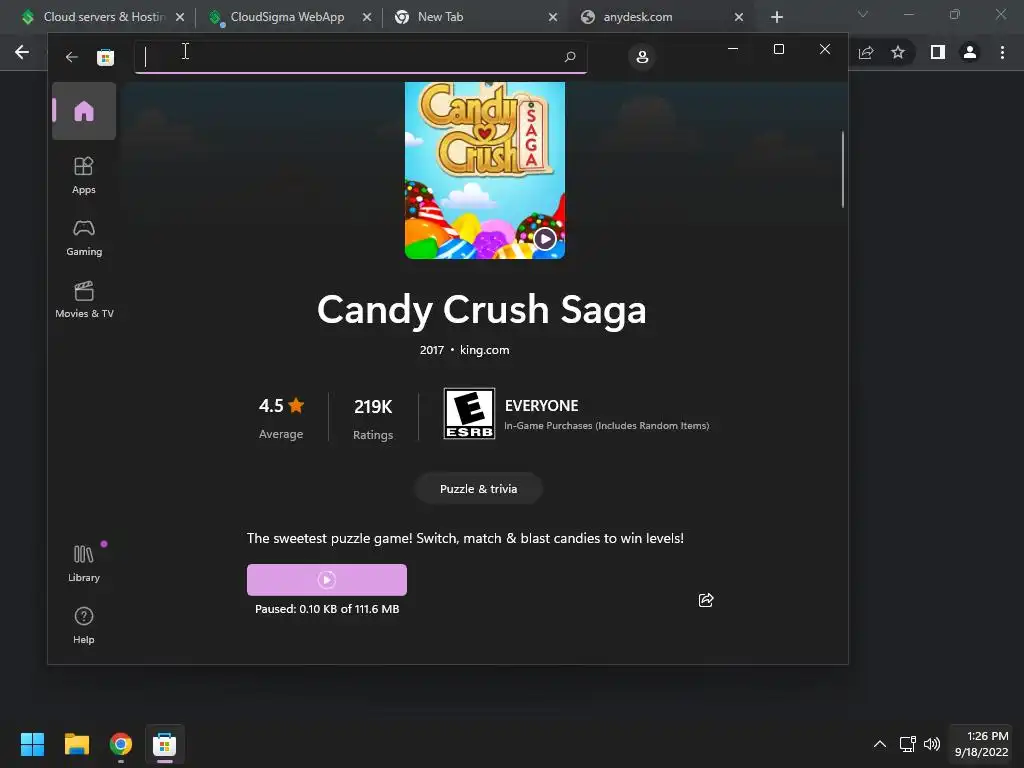
Task: Open the Windows Start menu
Action: tap(32, 744)
